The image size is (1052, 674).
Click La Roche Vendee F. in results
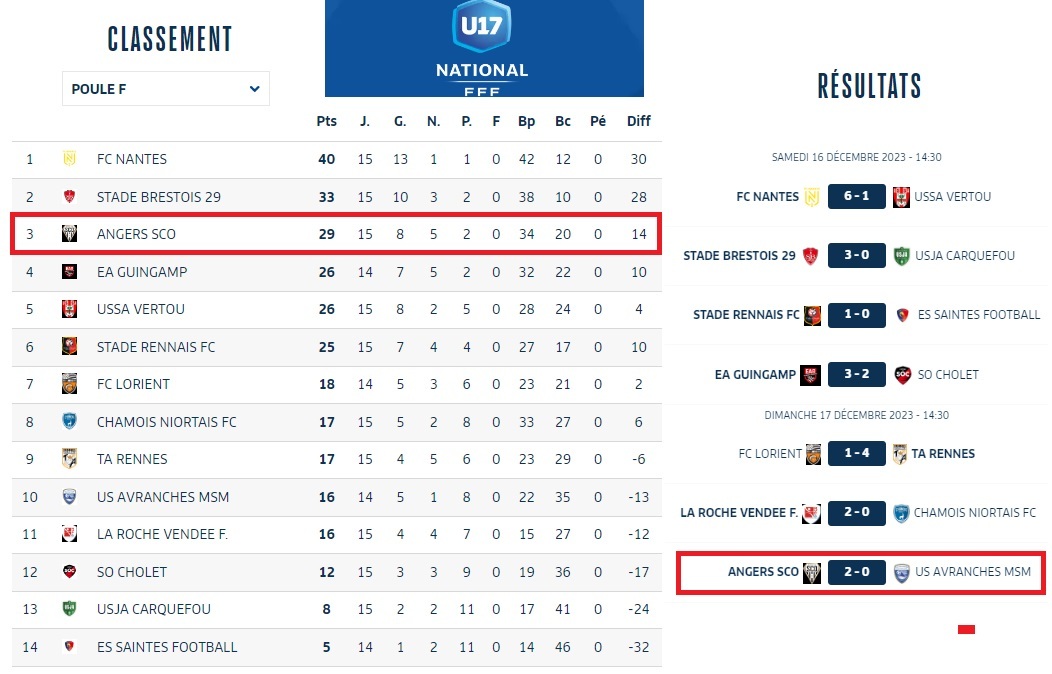(x=738, y=513)
